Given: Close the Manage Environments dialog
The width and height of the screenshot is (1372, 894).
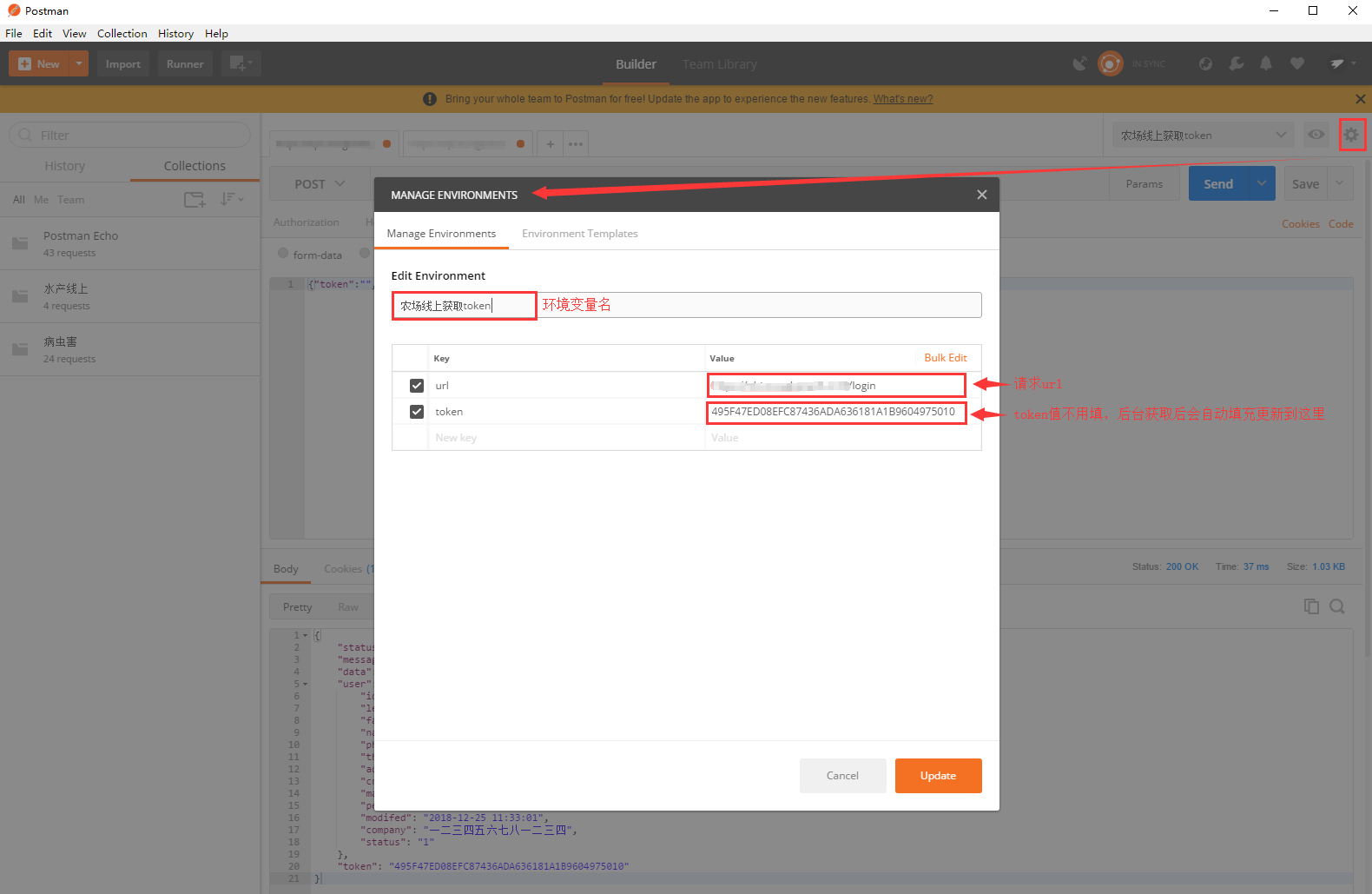Looking at the screenshot, I should 982,195.
